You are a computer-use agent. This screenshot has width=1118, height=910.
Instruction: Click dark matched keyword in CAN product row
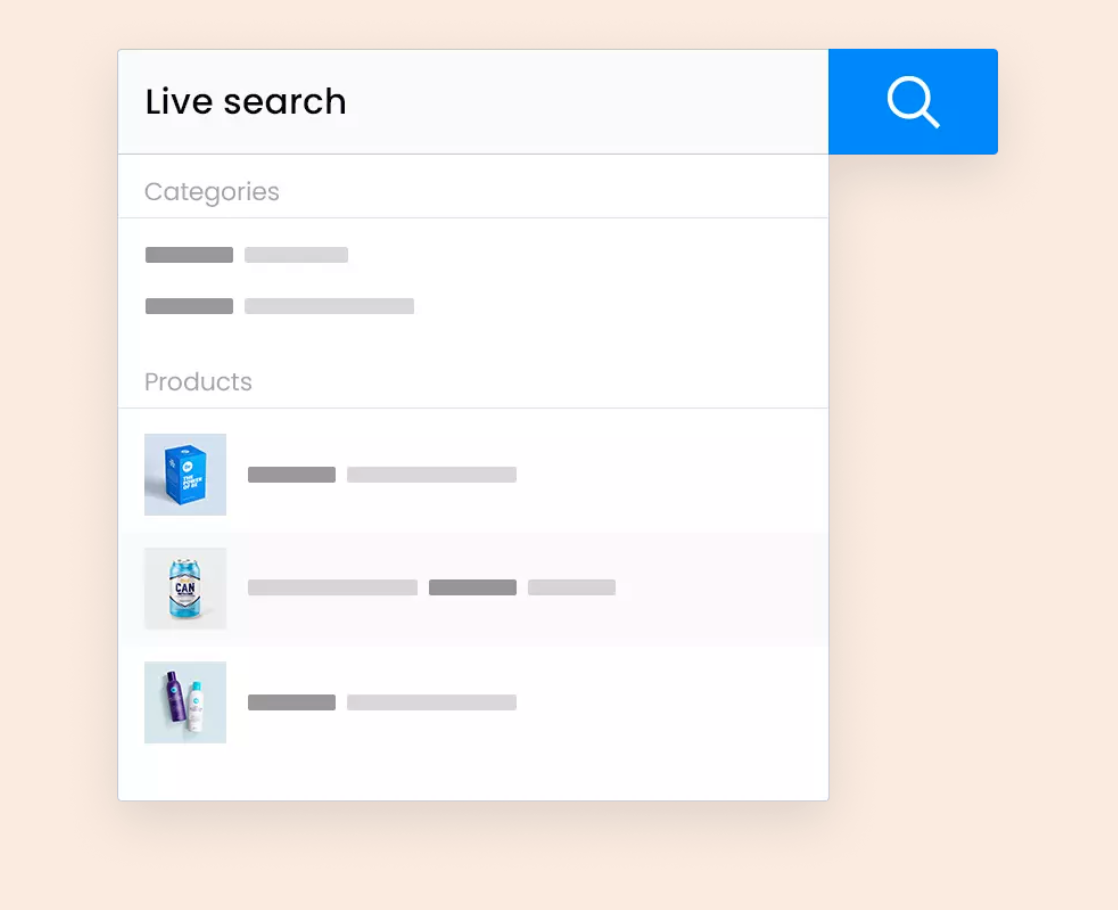473,588
